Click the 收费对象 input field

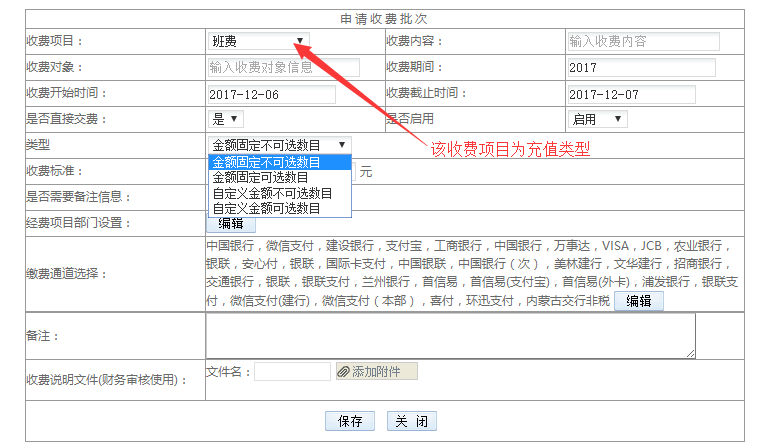tap(283, 68)
